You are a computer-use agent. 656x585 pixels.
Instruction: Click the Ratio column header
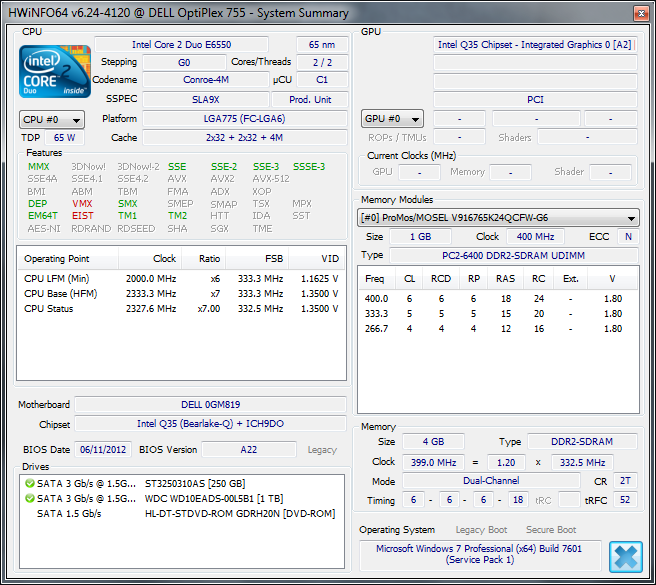point(204,259)
